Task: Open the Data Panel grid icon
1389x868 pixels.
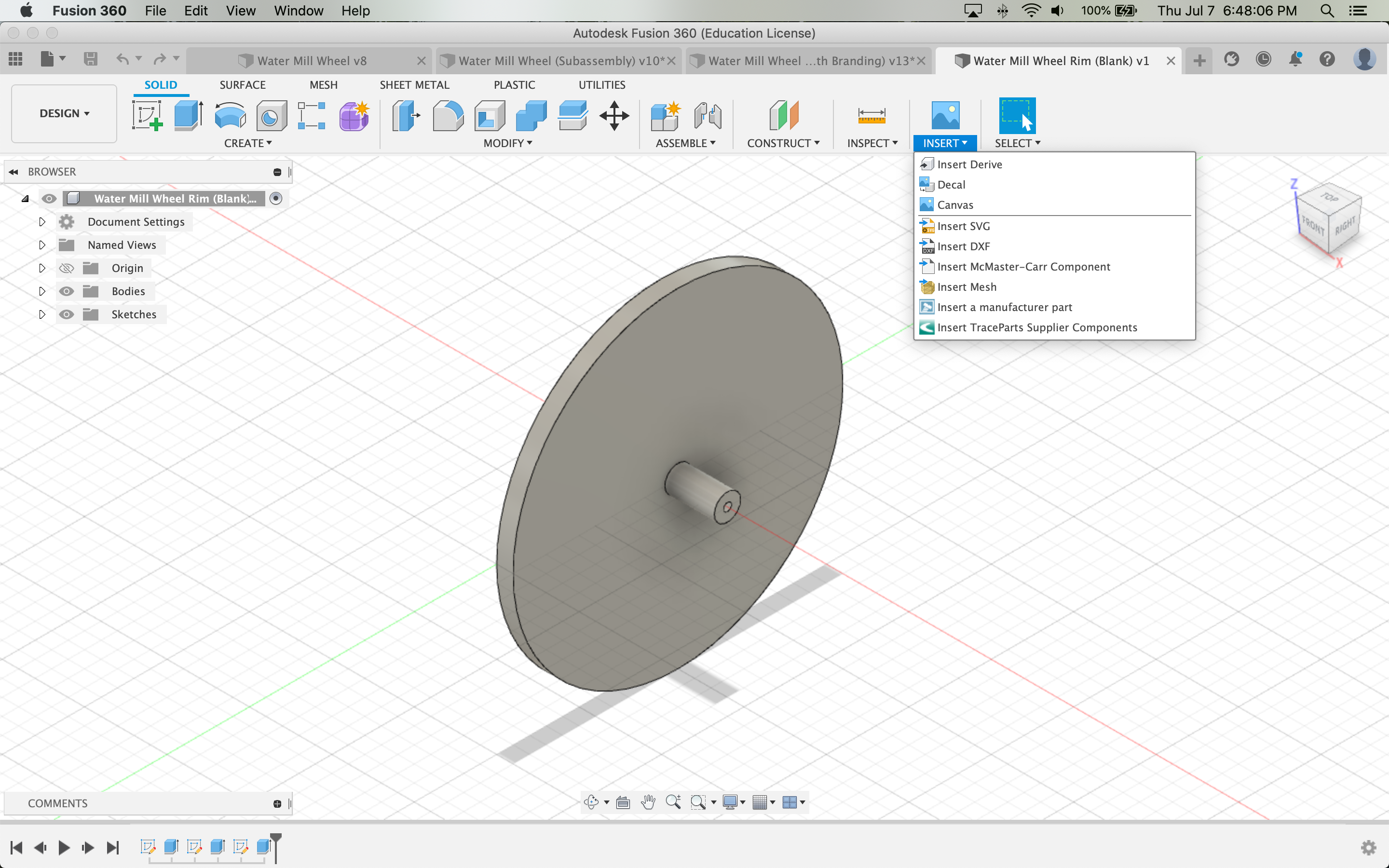Action: (15, 58)
